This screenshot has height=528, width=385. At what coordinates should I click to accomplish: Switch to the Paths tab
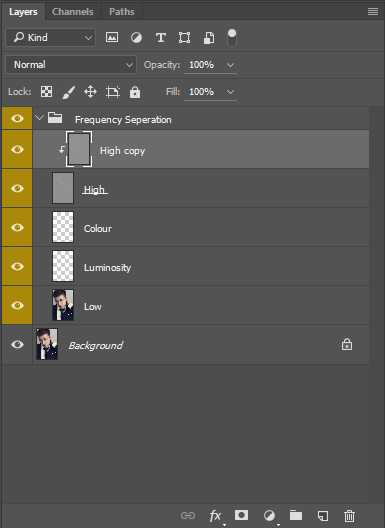click(122, 12)
